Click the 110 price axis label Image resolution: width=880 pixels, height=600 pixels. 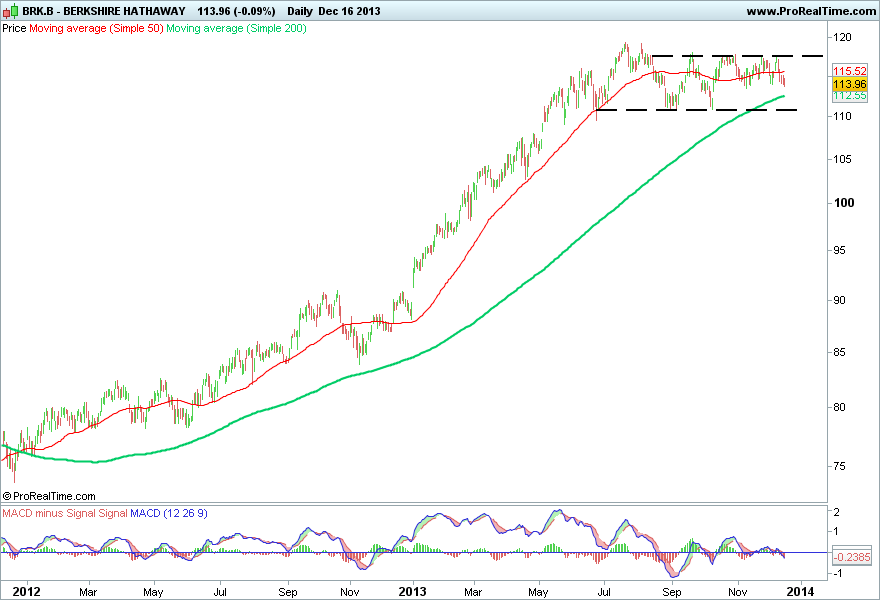tap(842, 116)
